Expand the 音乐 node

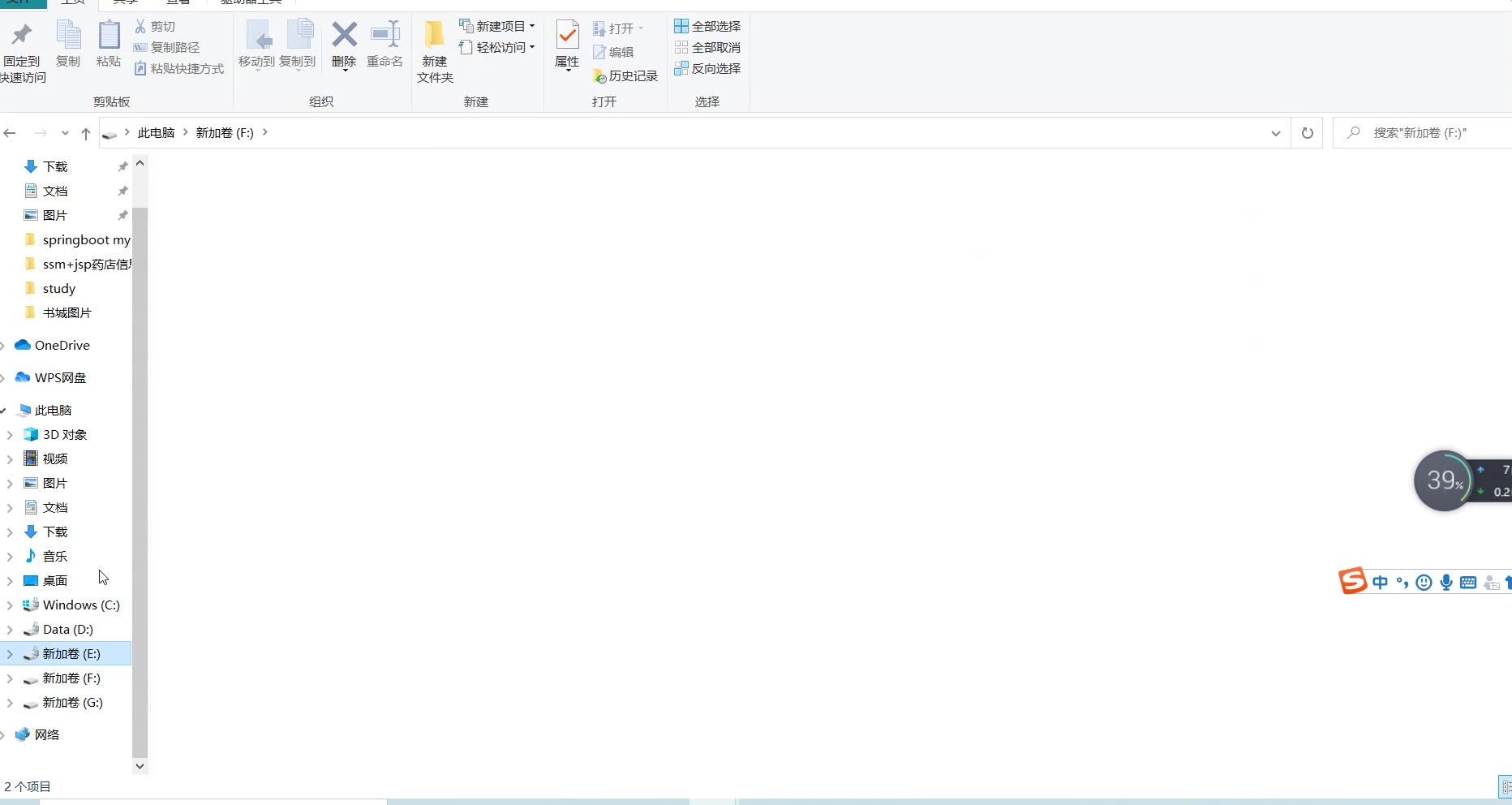click(x=10, y=557)
